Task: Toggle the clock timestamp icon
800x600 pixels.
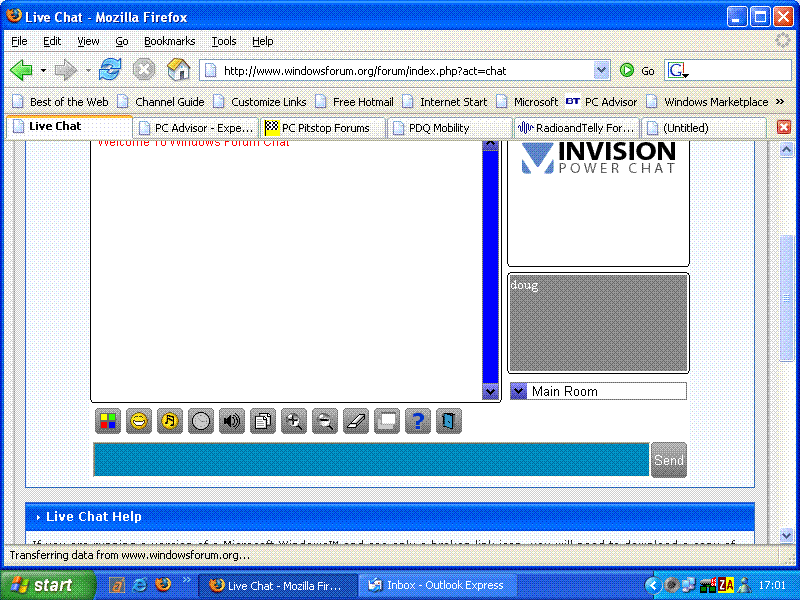Action: [x=201, y=421]
